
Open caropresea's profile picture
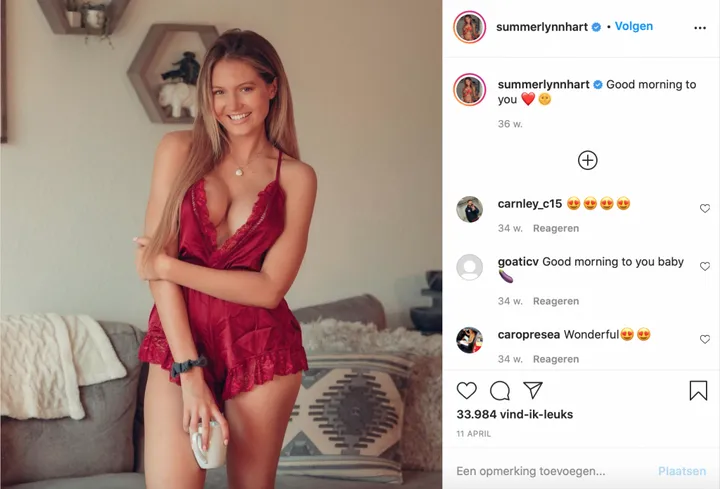[x=469, y=340]
